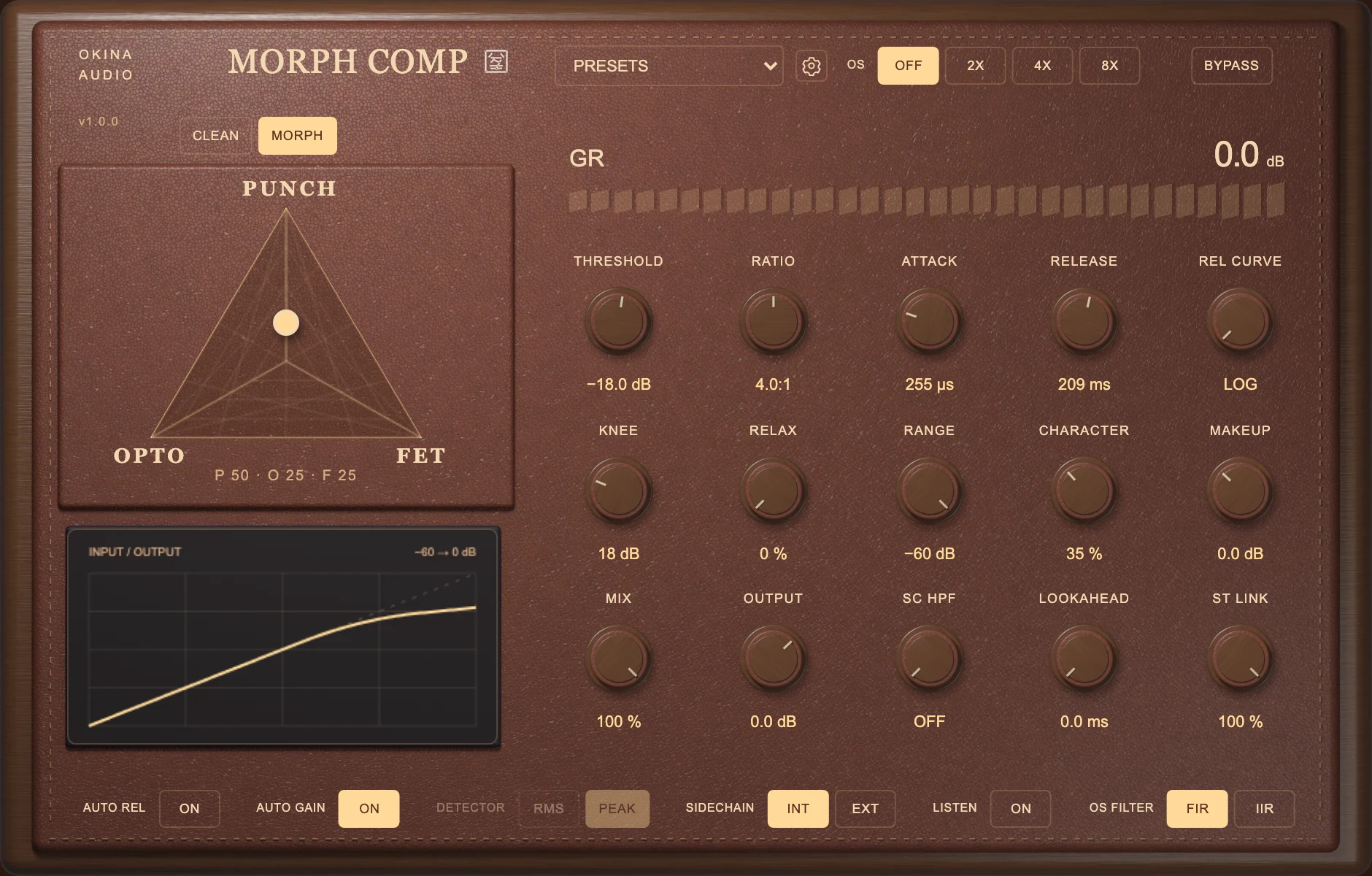Click the FET corner label

click(x=421, y=456)
